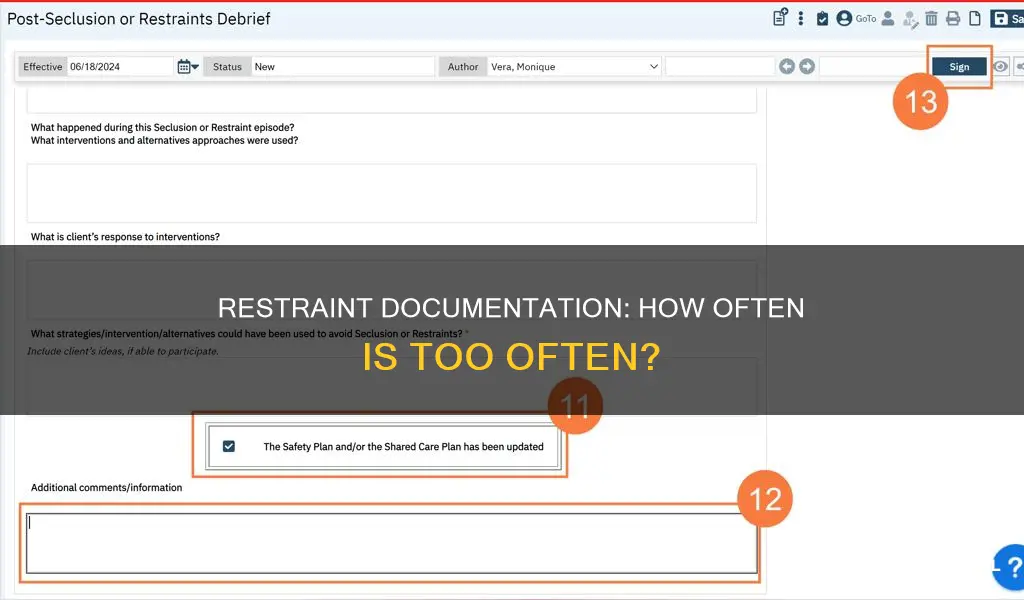1024x600 pixels.
Task: Click the text box under episode interventions question
Action: 391,193
